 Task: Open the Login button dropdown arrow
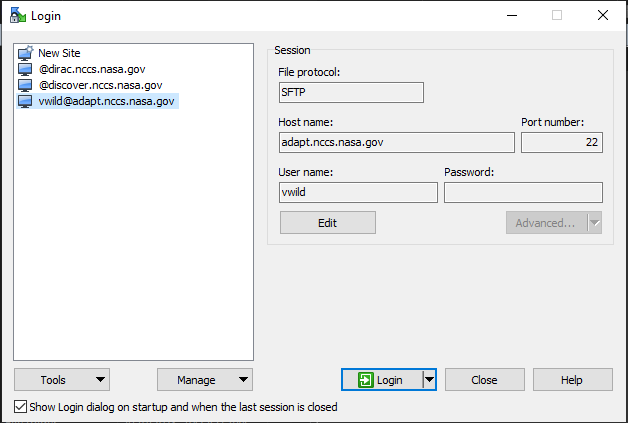point(429,380)
